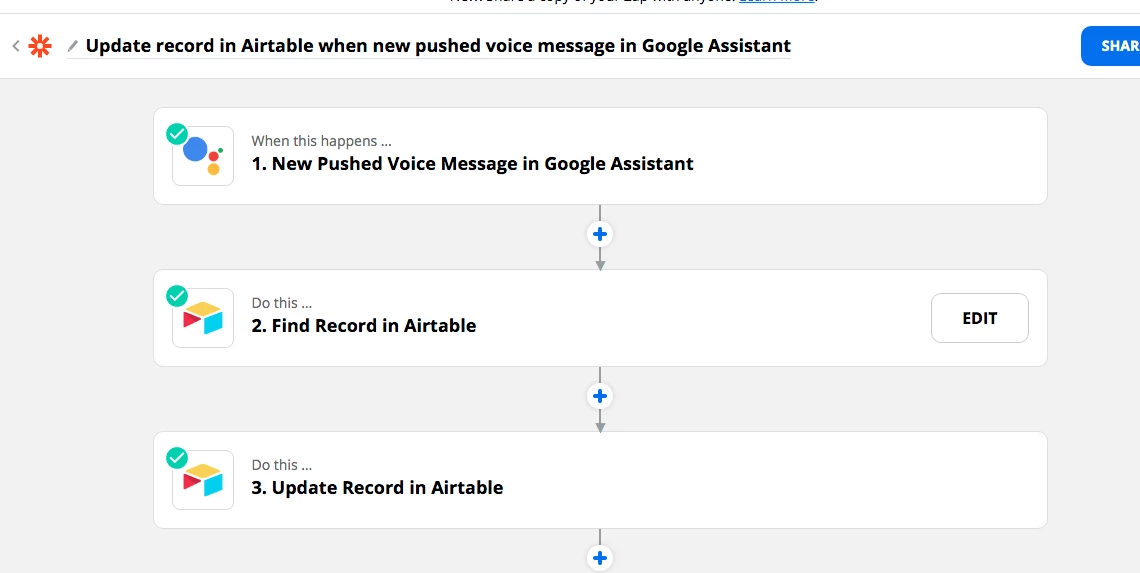Open the Learn more link at top
Screen dimensions: 1140x573
(x=776, y=1)
